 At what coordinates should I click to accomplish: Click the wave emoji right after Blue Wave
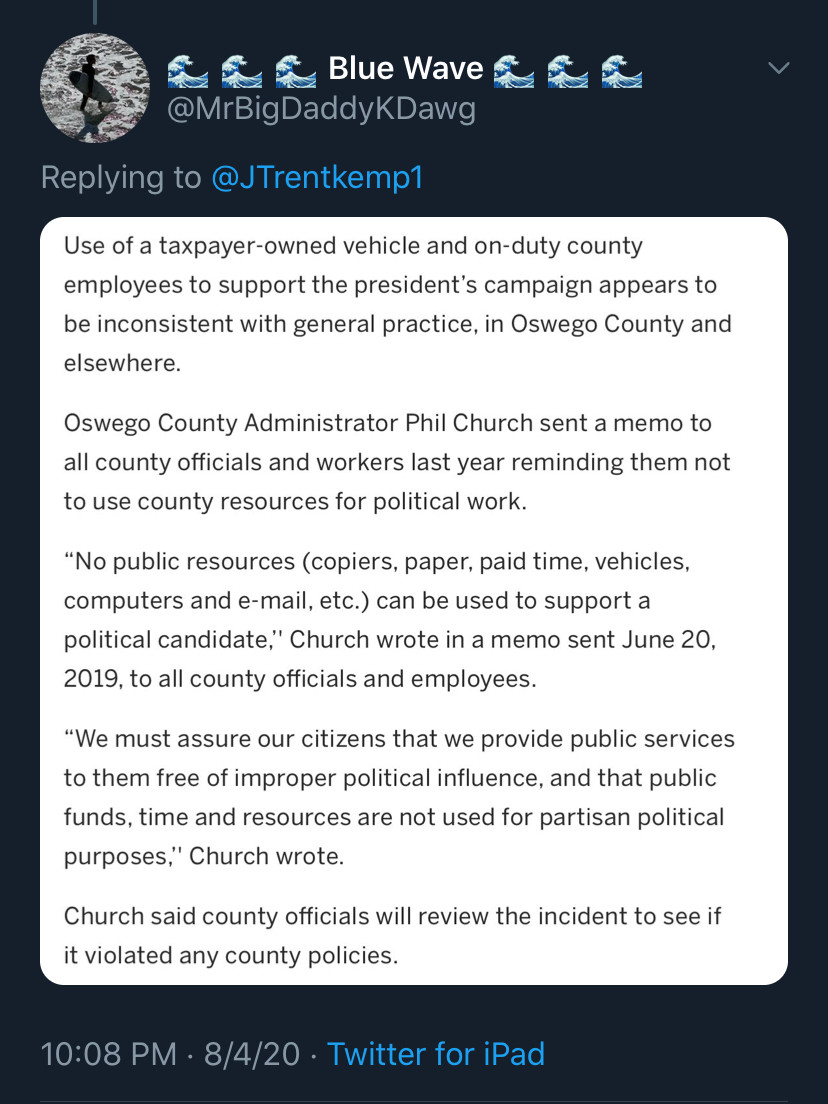pyautogui.click(x=513, y=71)
